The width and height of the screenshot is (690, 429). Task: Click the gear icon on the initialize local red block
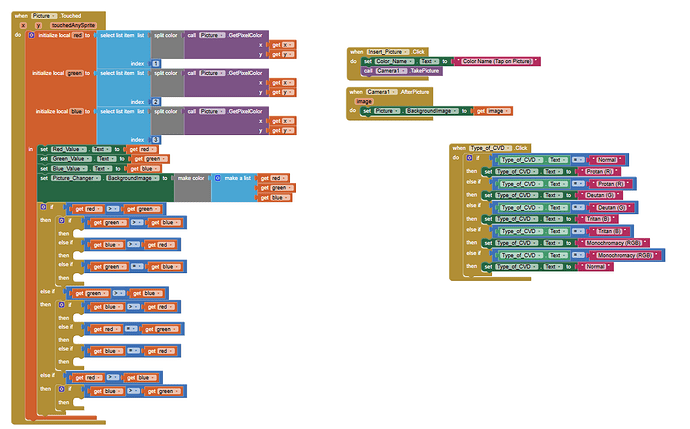point(30,35)
